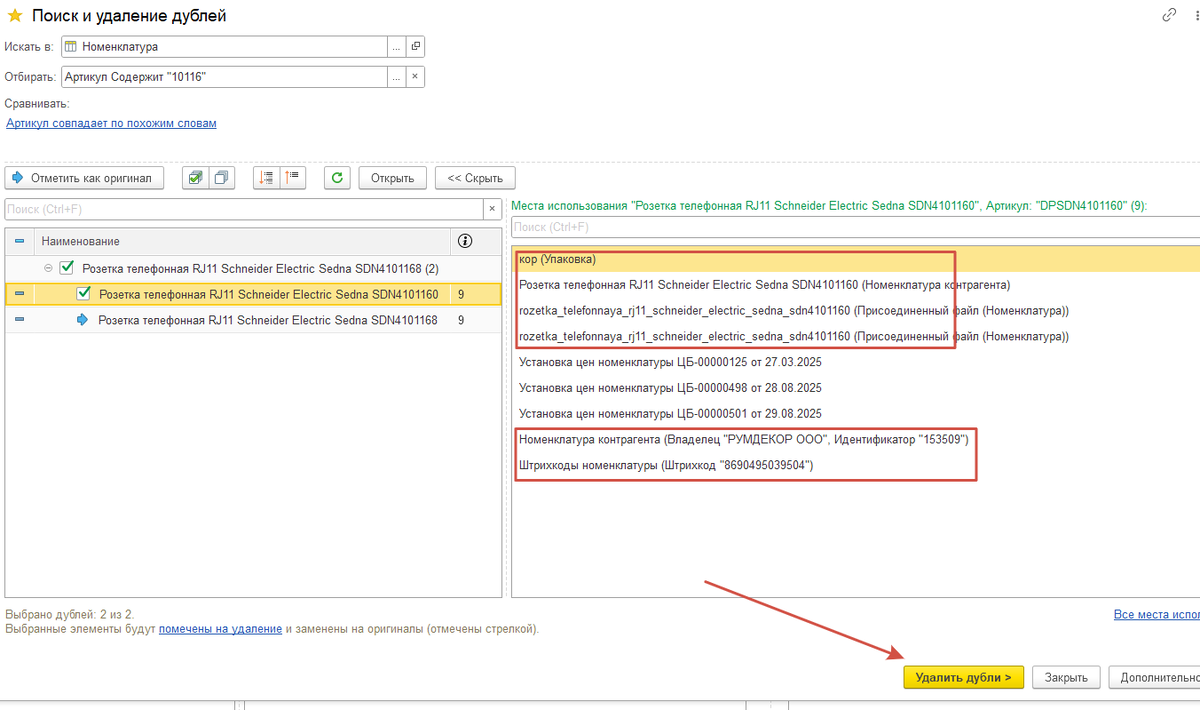Select row Номенклатура контрагента Владелец РУМДЕКОР ООО
The width and height of the screenshot is (1200, 710).
855,440
